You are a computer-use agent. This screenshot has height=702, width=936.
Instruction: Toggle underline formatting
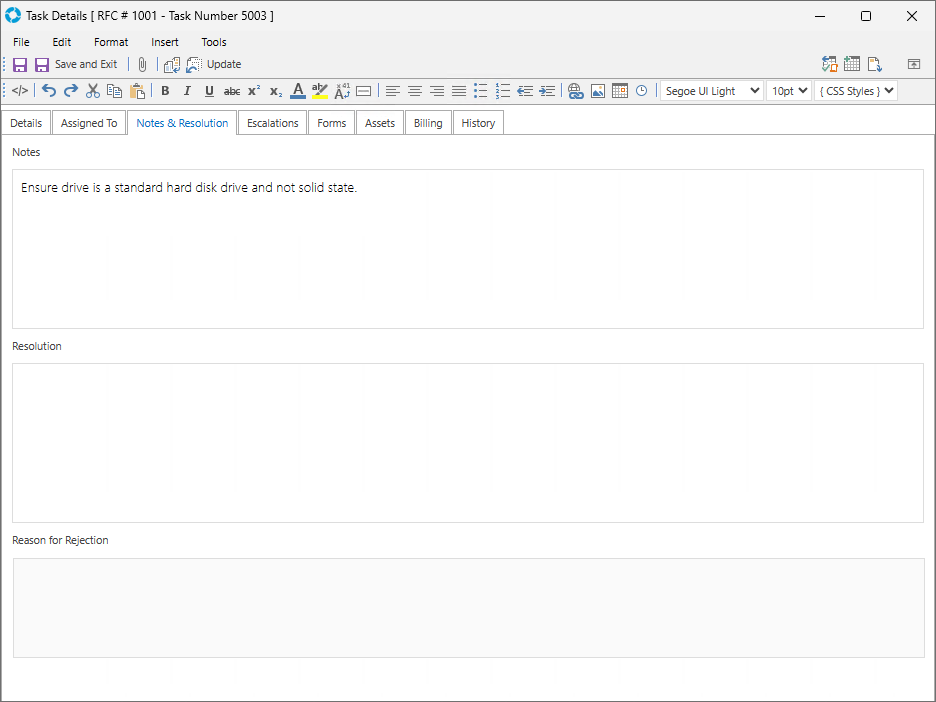click(209, 91)
